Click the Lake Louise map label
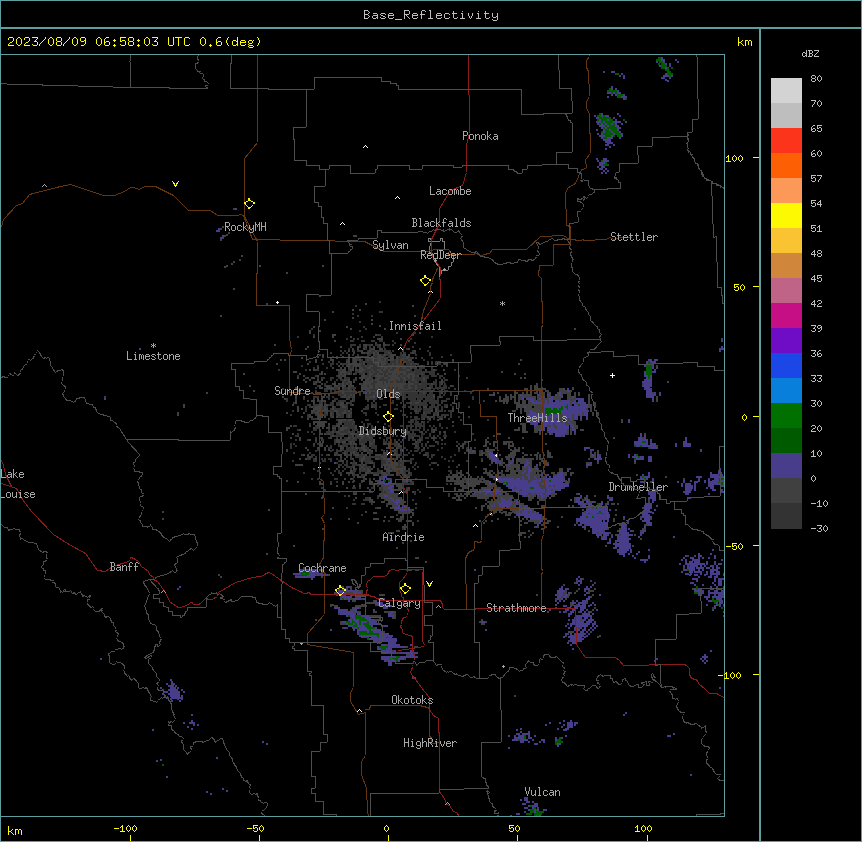 (18, 484)
